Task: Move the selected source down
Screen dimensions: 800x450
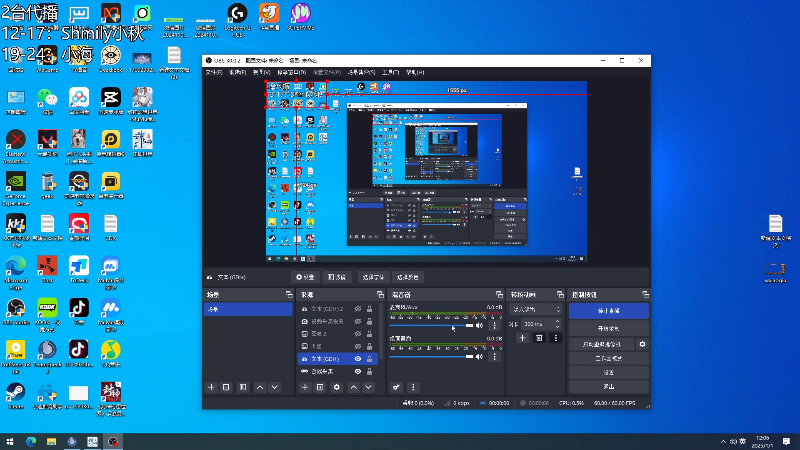Action: pyautogui.click(x=368, y=387)
